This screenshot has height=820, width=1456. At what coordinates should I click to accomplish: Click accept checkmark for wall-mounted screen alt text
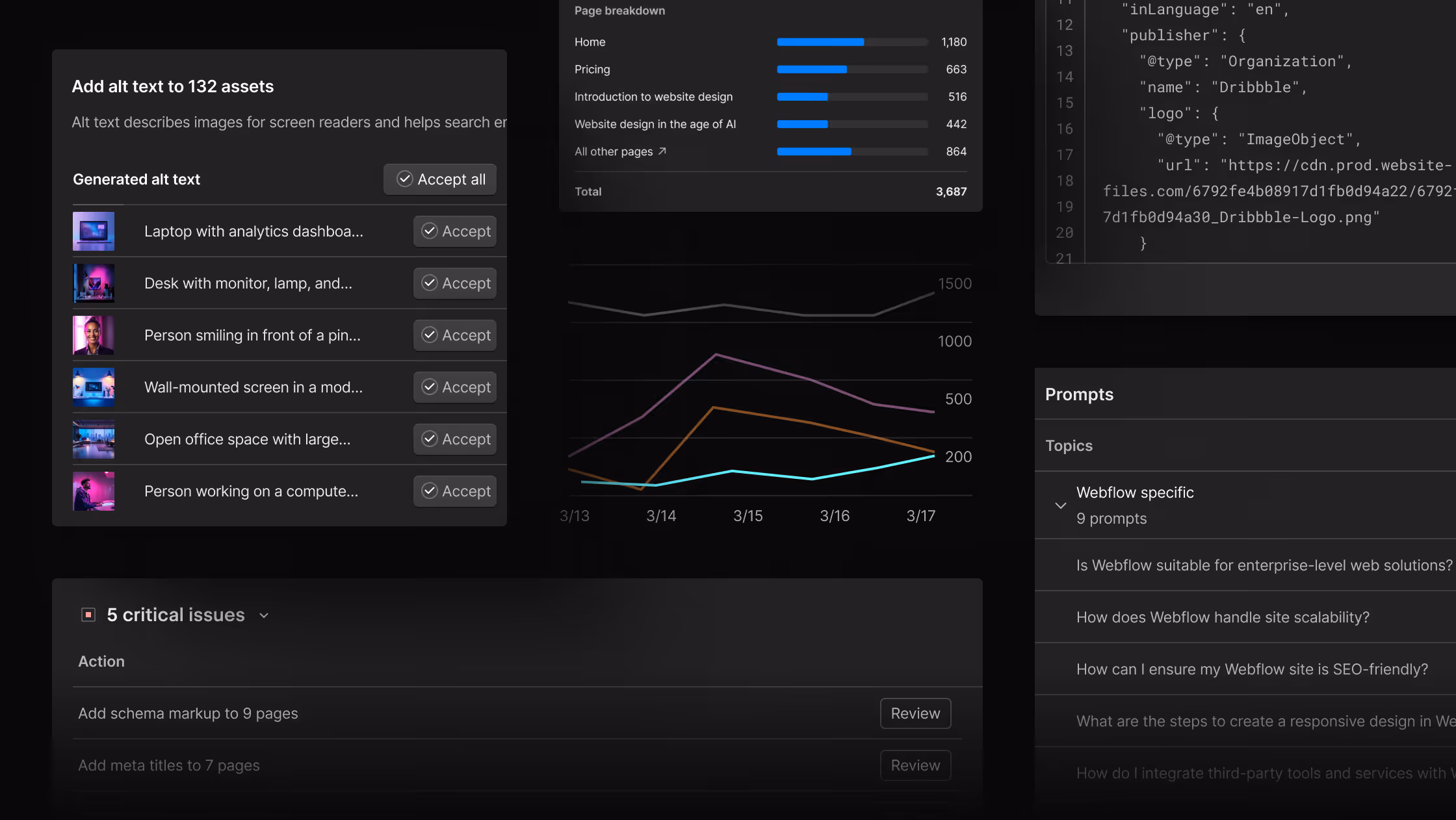(430, 387)
